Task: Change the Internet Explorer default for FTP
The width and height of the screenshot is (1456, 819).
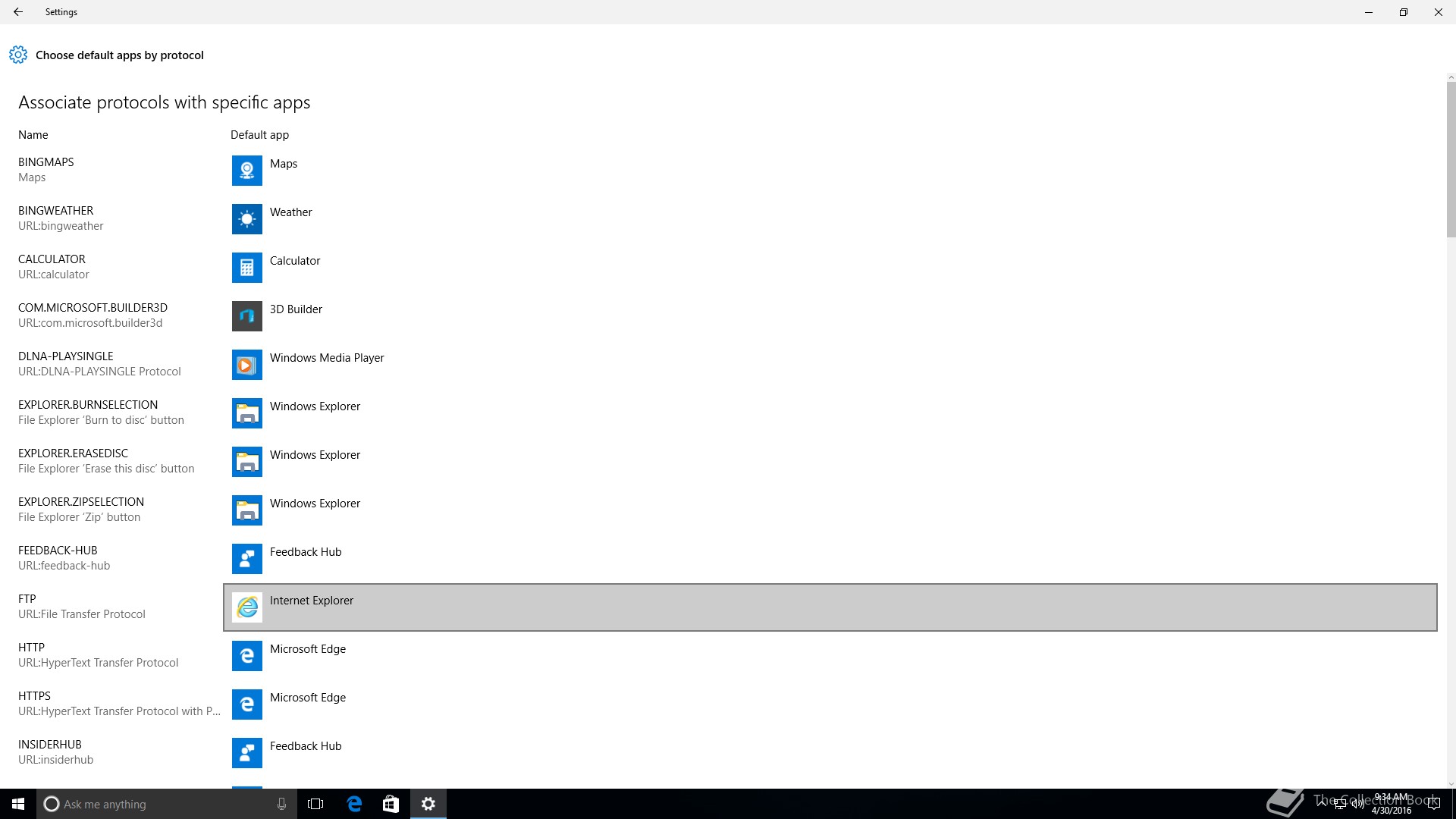Action: pos(830,607)
